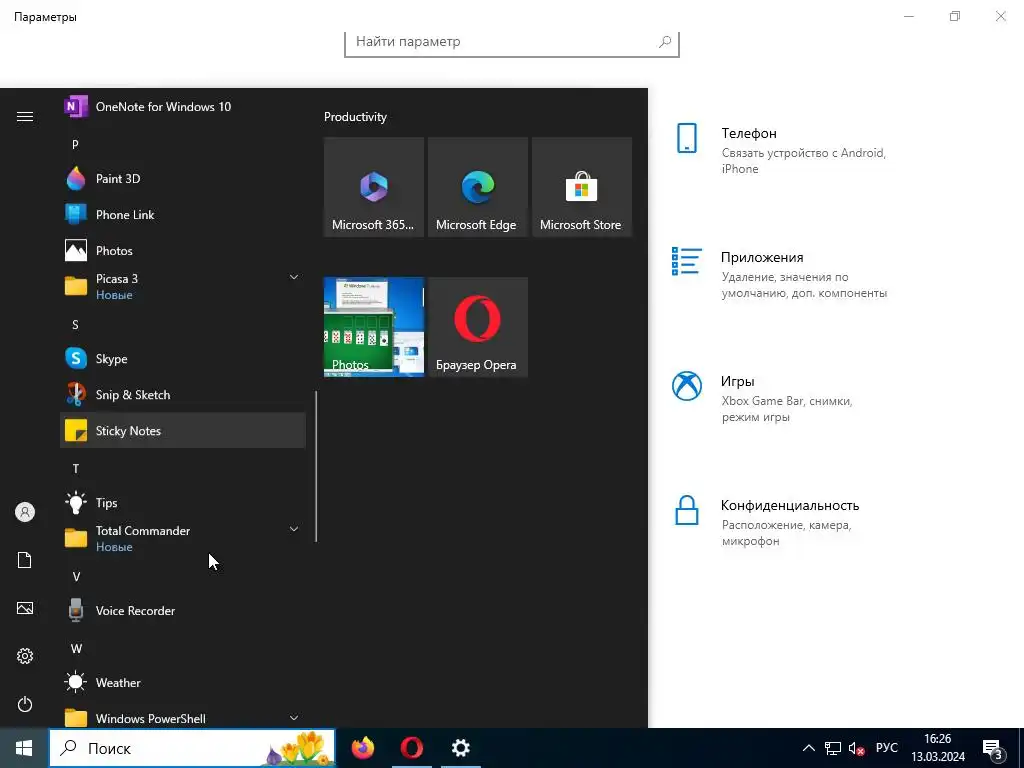Open the notification center icon
This screenshot has height=768, width=1024.
[993, 749]
